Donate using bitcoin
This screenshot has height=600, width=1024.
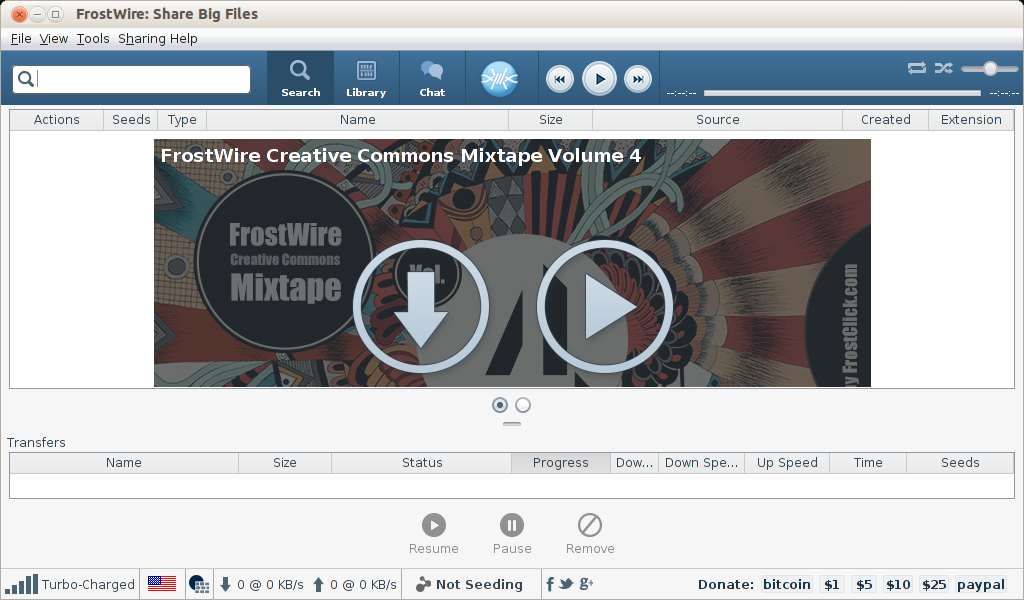787,584
